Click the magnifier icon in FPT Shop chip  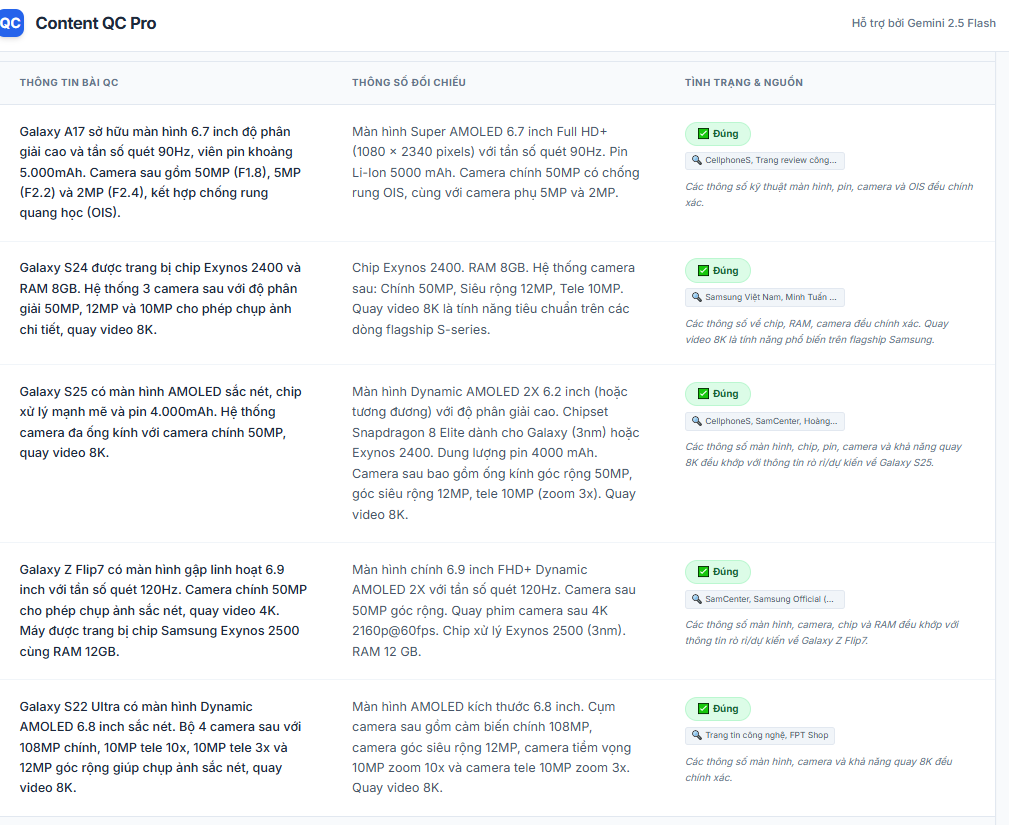point(696,735)
